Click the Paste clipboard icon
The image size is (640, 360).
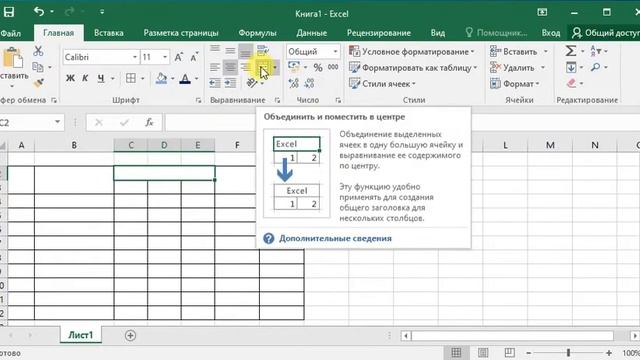click(x=13, y=58)
